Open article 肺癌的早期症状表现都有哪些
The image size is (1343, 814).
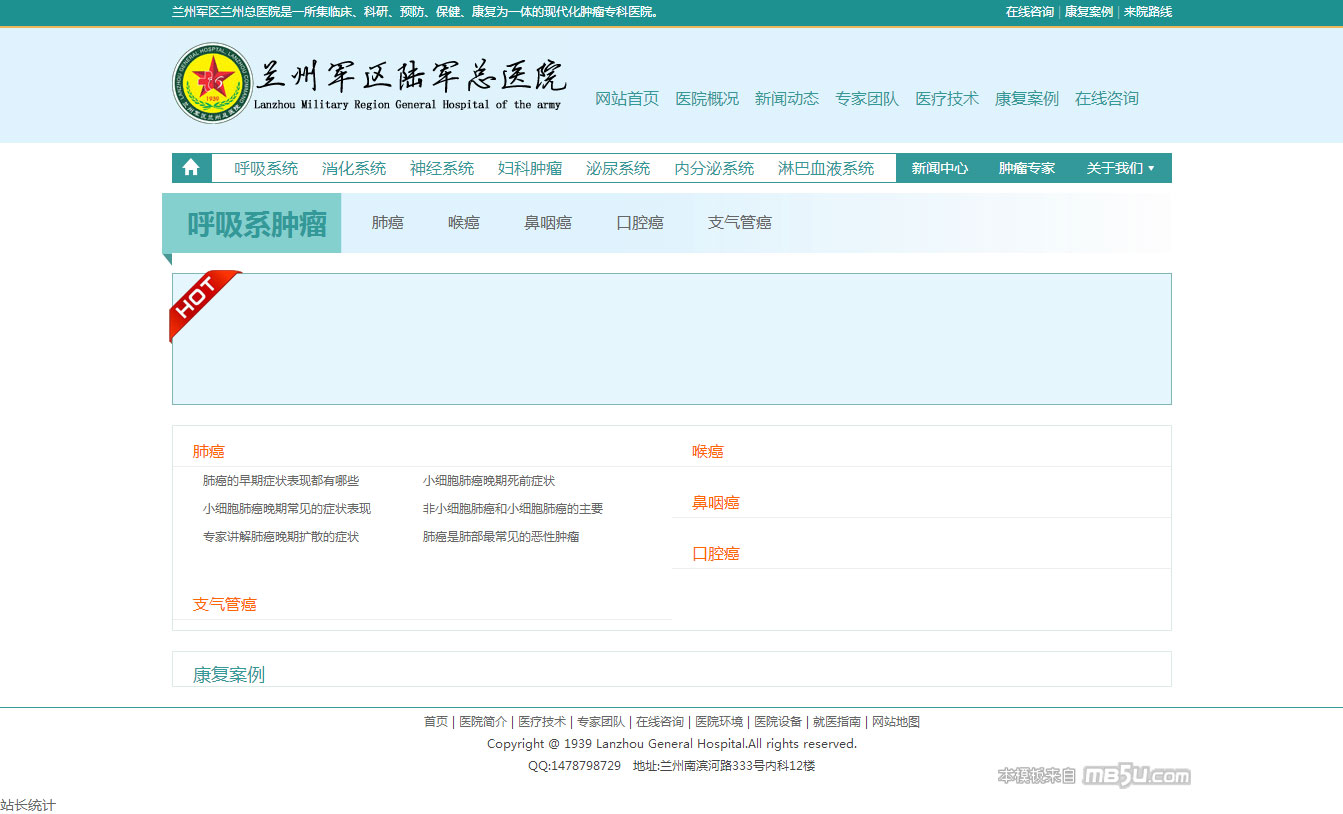tap(280, 481)
